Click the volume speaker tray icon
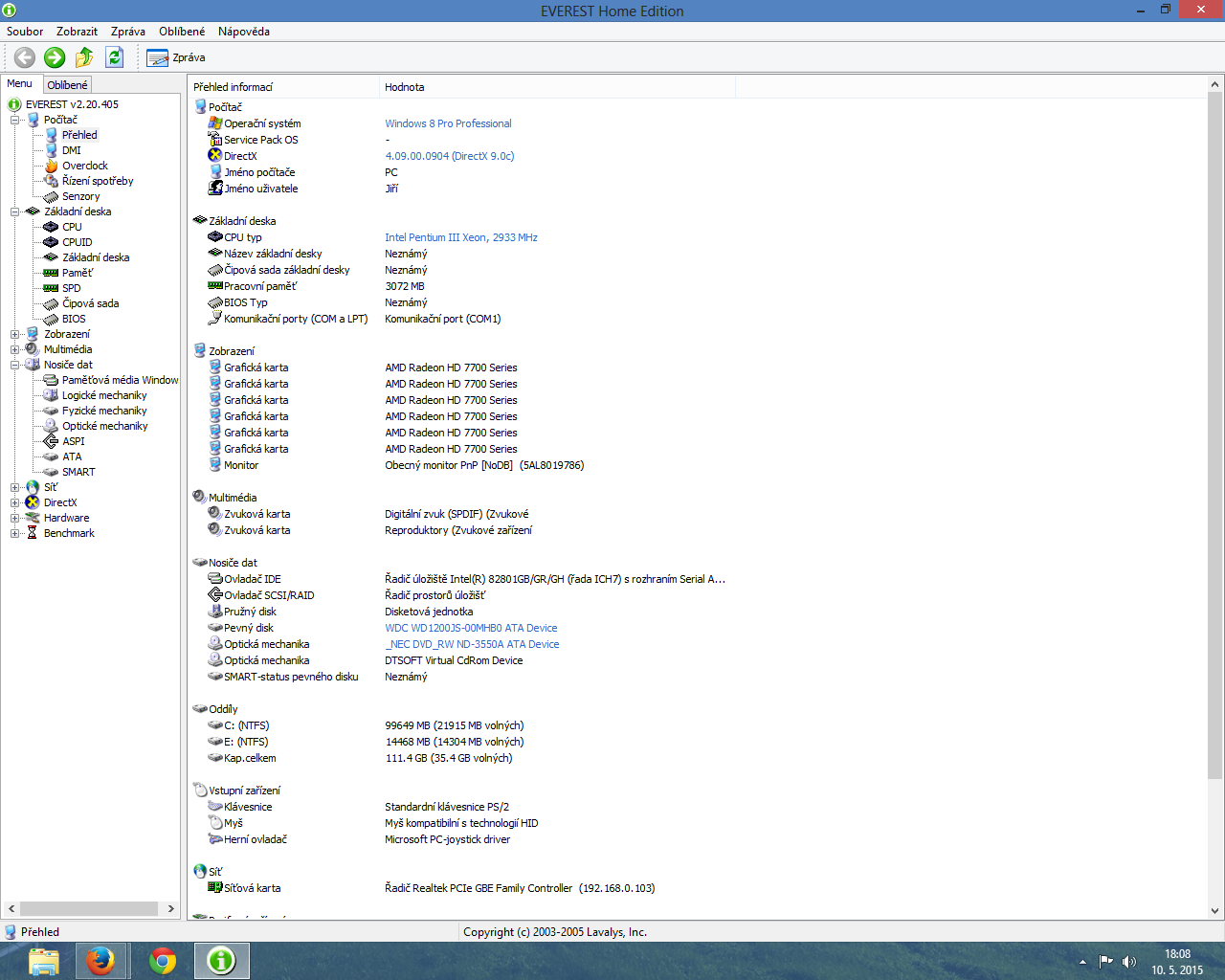The image size is (1225, 980). (x=1129, y=961)
